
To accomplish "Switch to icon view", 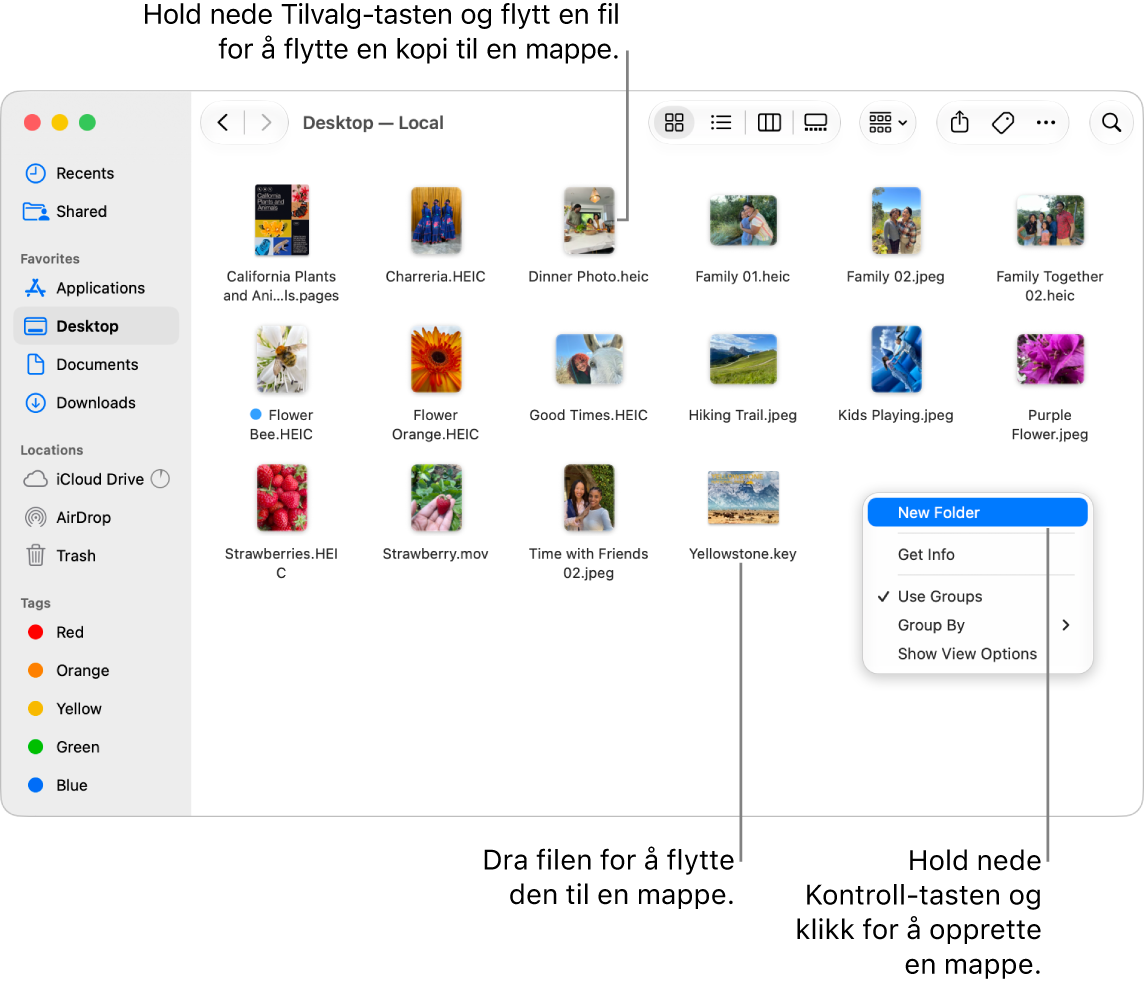I will tap(674, 123).
